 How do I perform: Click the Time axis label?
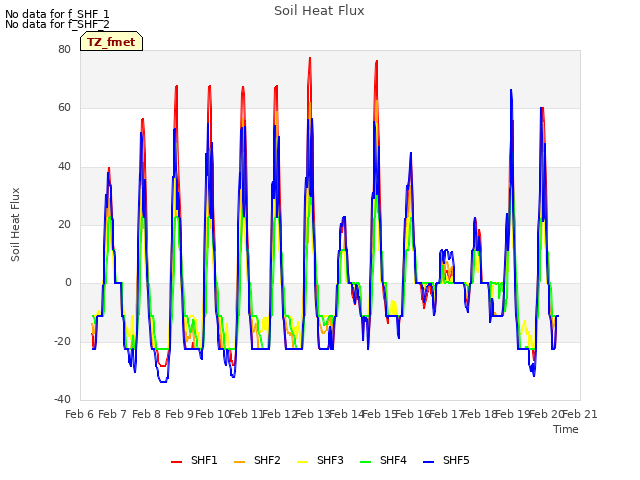pos(566,429)
